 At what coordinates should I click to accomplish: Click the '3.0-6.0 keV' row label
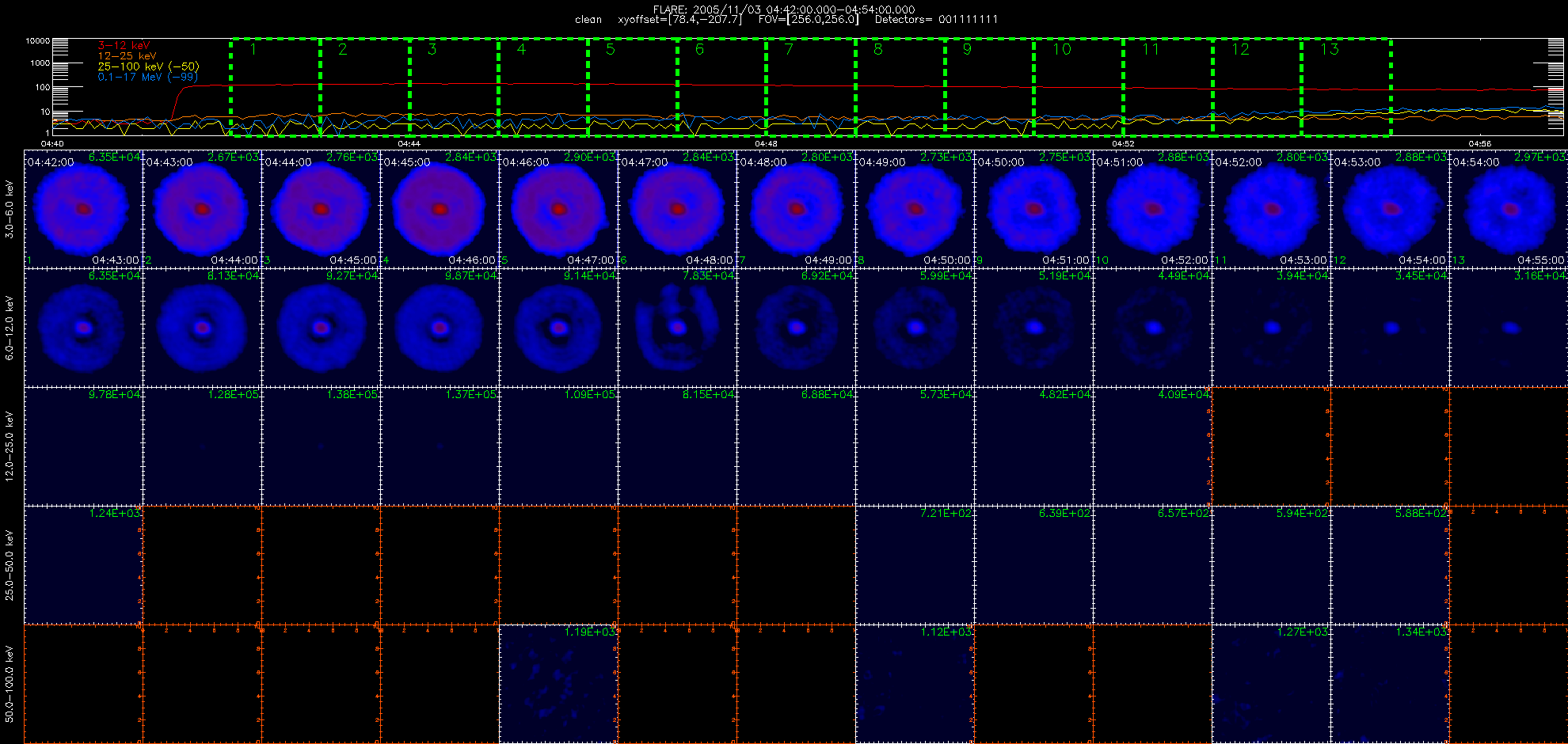[x=10, y=209]
